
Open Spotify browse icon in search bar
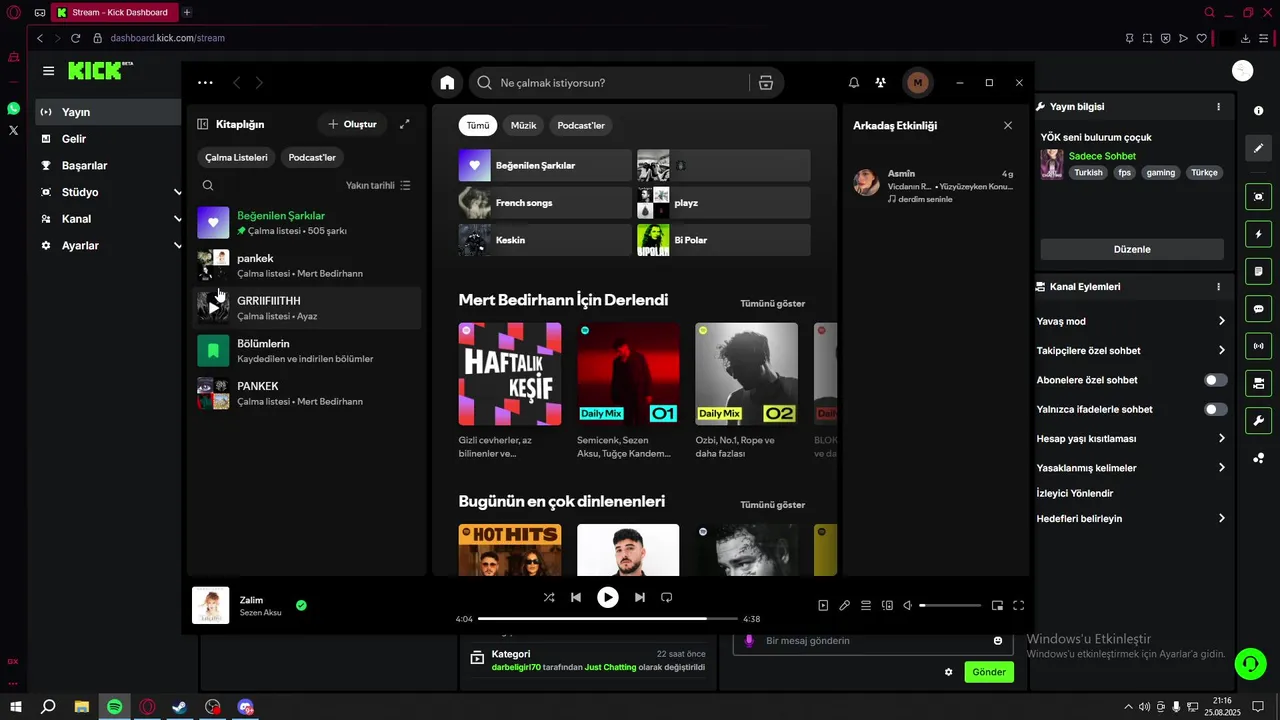click(766, 83)
